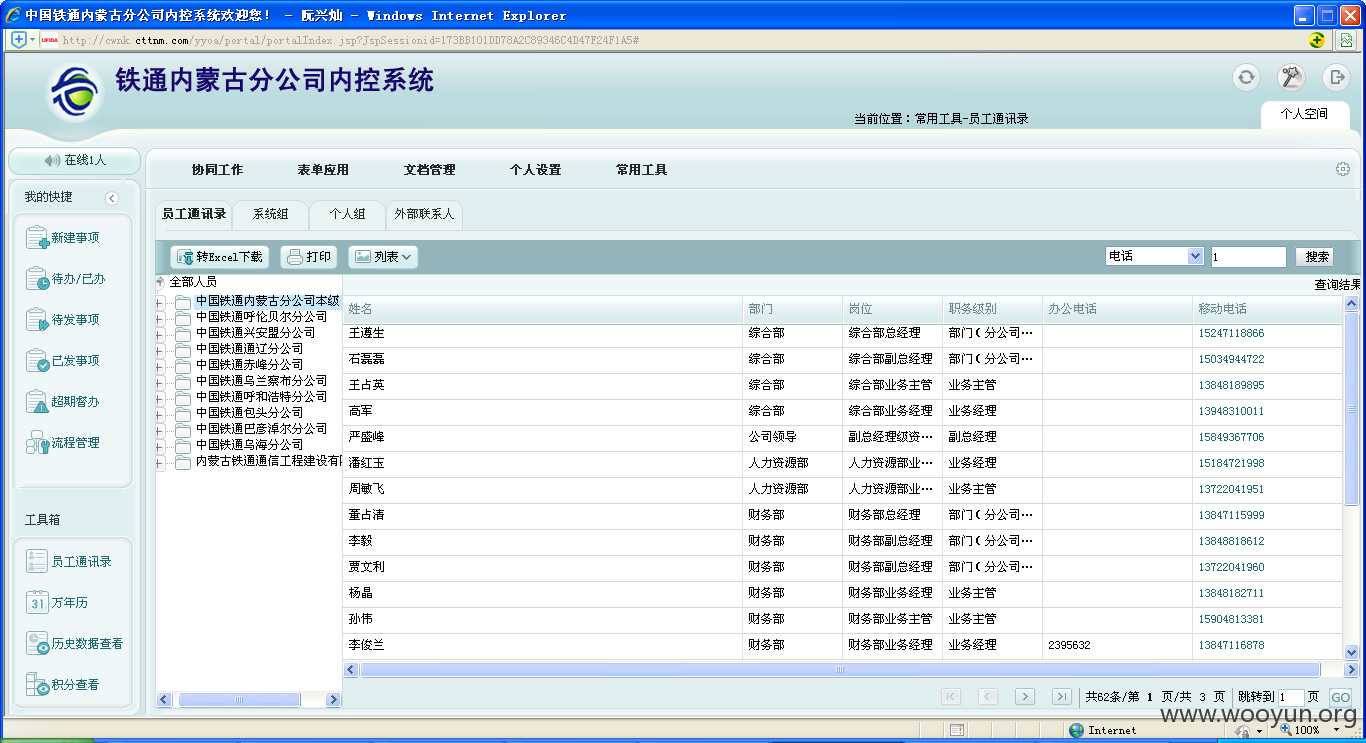Click the IE status bar zoom 100% control
1366x743 pixels.
(x=1308, y=730)
